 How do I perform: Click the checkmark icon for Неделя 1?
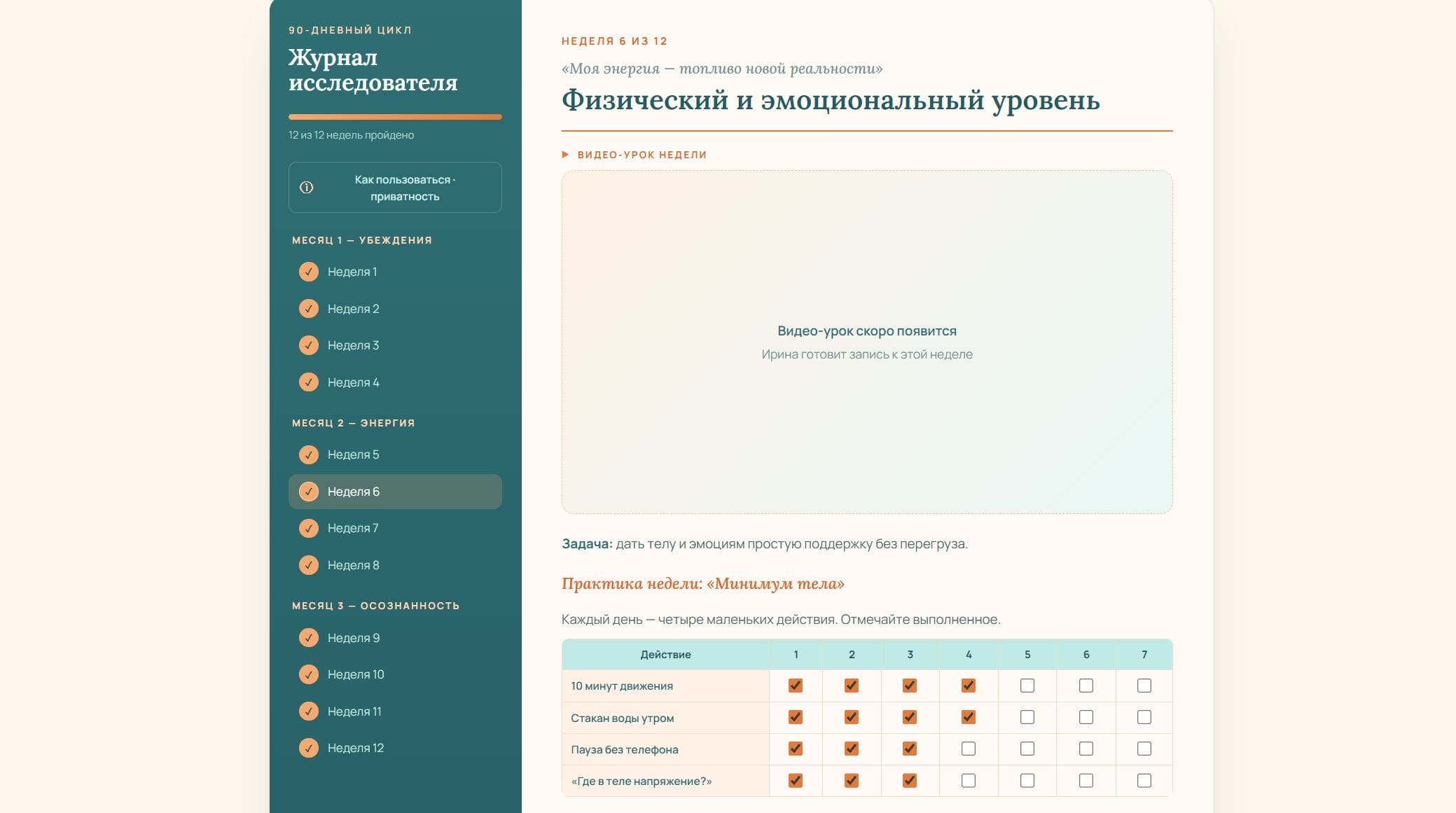[x=309, y=272]
